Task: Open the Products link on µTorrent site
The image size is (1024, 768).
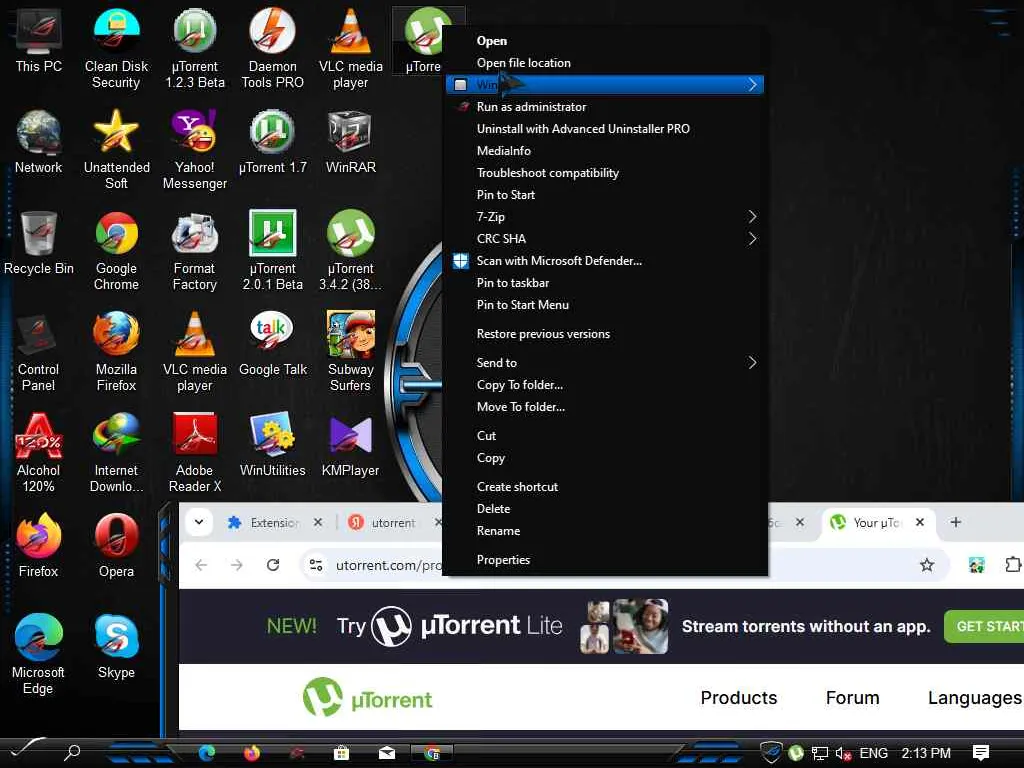Action: tap(739, 697)
